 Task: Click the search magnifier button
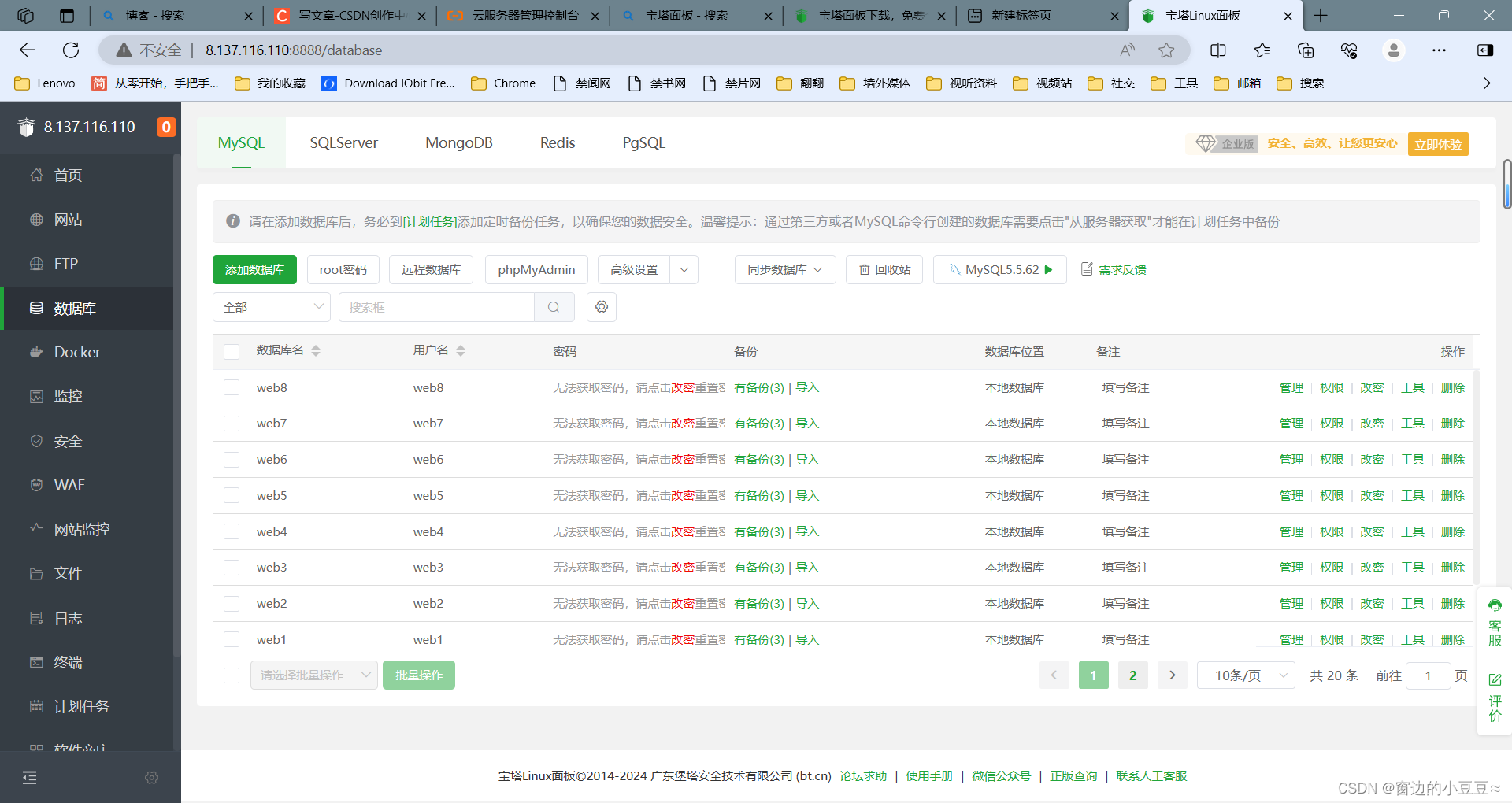click(554, 307)
